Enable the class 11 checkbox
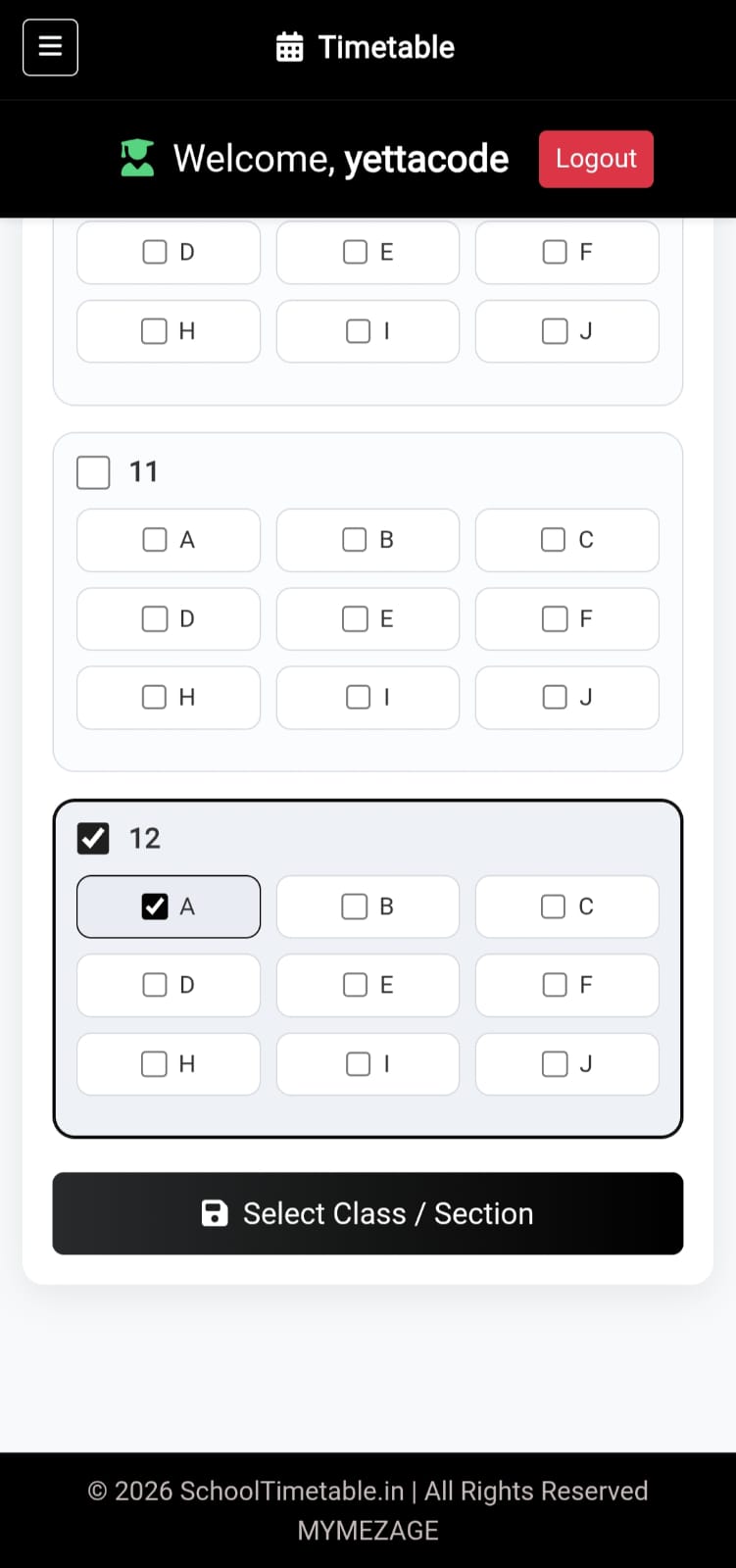 tap(92, 471)
